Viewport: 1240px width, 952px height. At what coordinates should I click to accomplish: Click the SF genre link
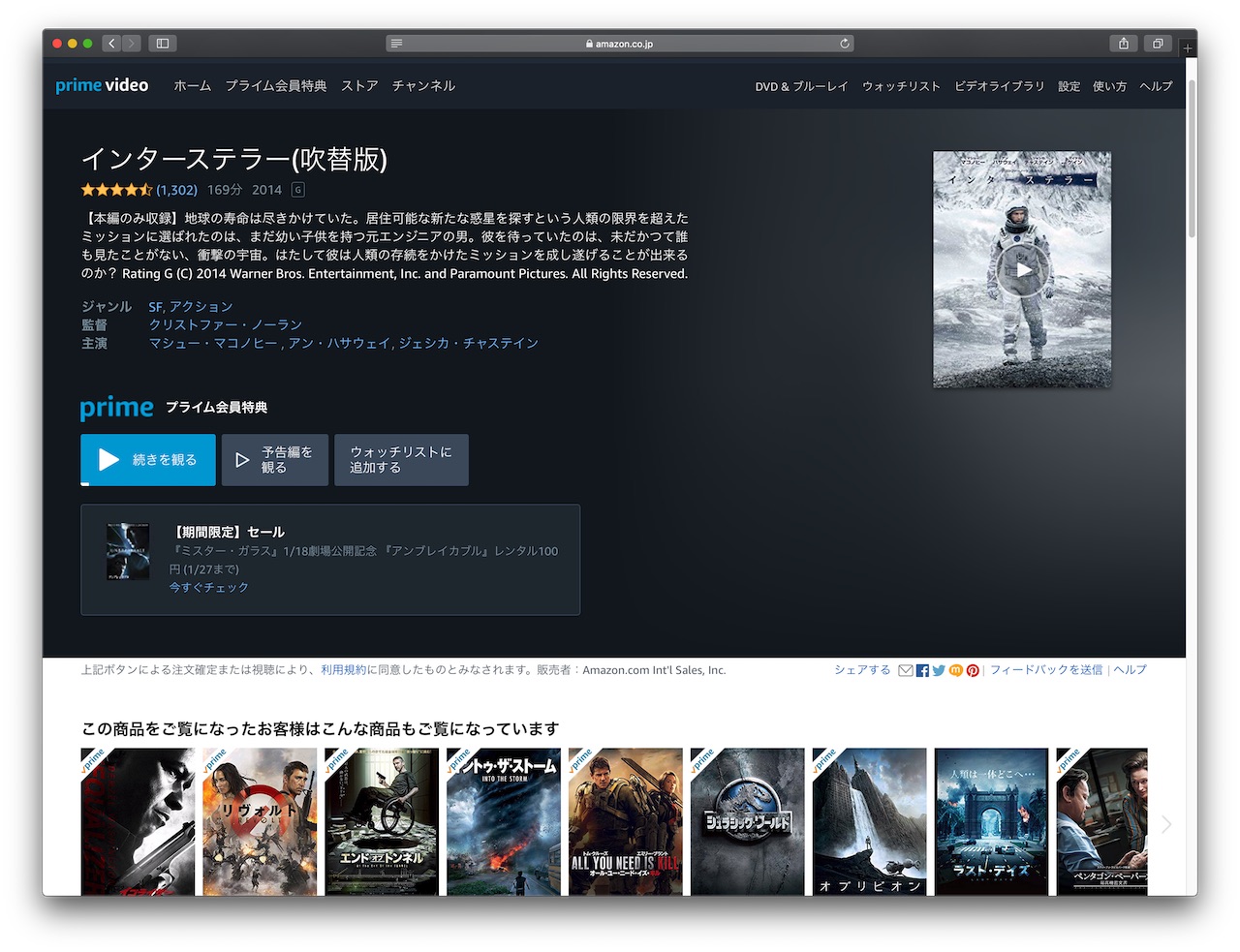155,307
